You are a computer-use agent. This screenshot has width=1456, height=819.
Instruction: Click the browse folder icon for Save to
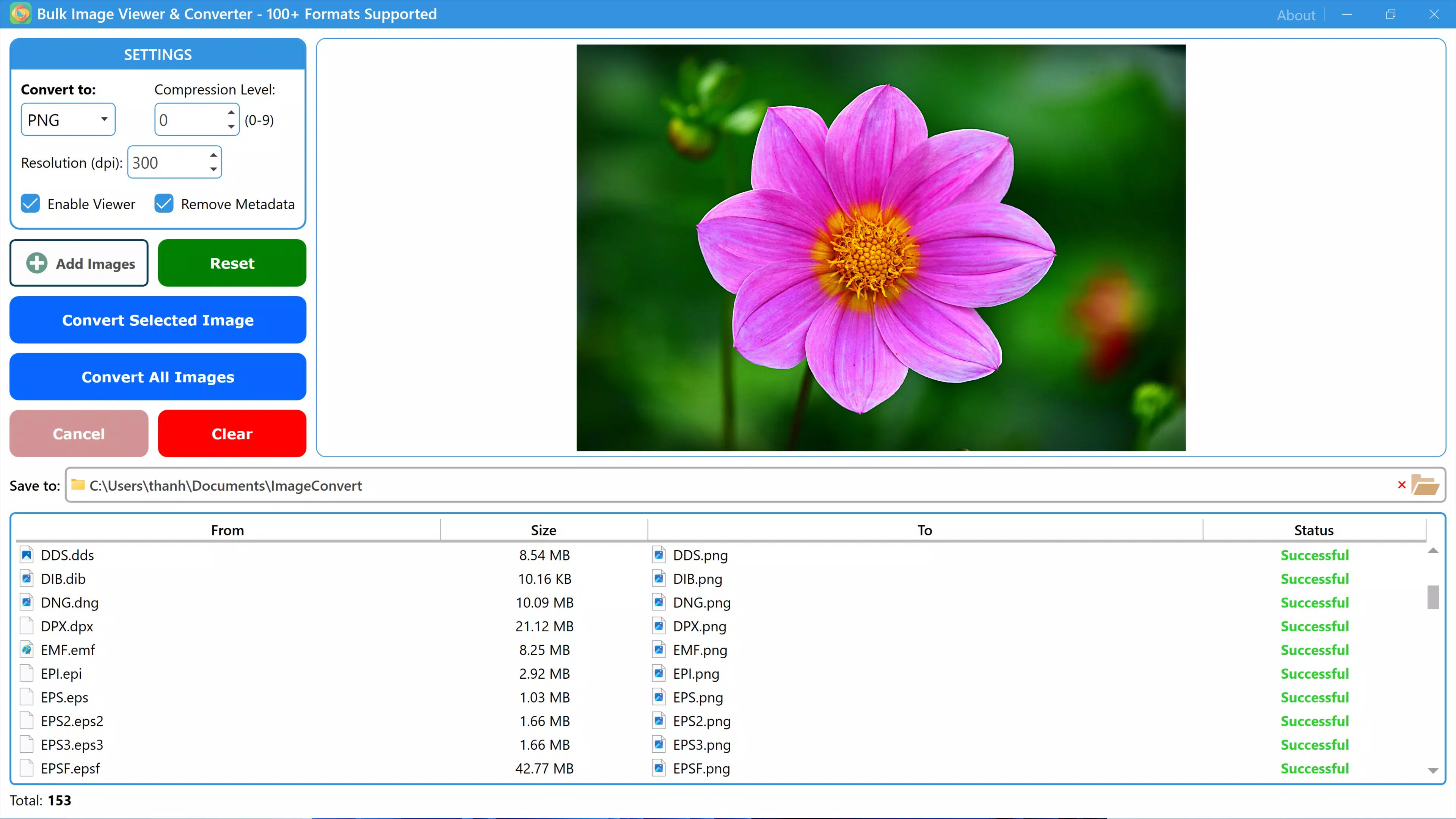1425,485
